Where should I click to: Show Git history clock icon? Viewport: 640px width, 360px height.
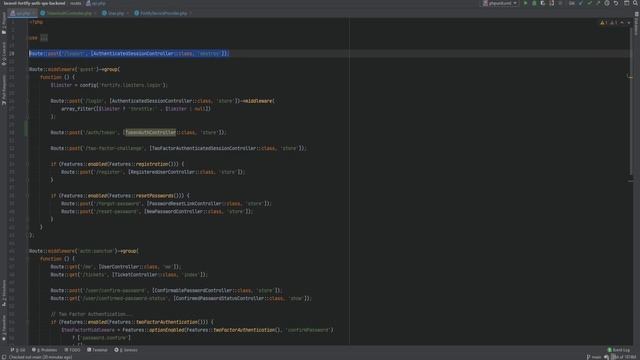coord(607,3)
